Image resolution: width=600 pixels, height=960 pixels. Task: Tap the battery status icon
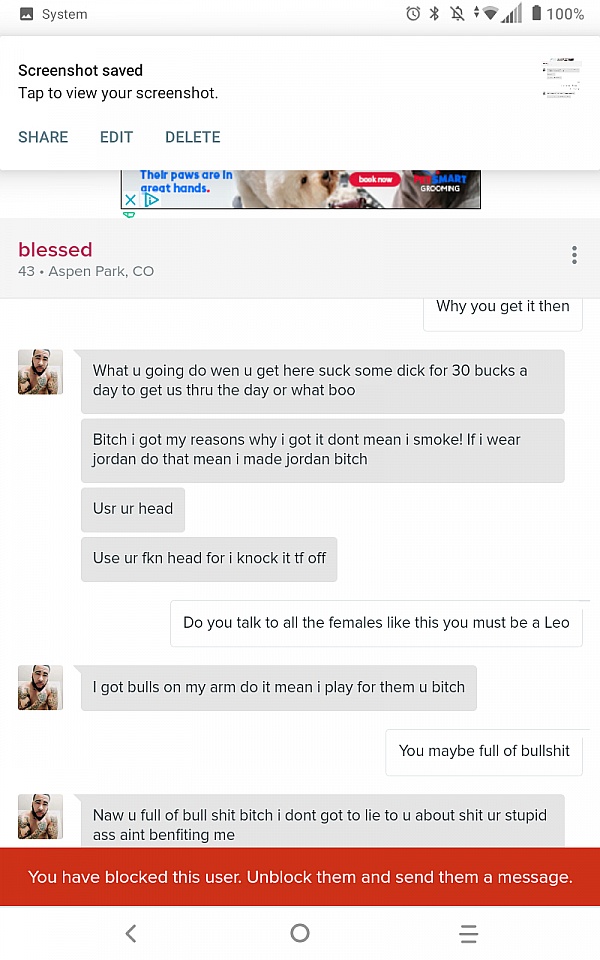[x=537, y=14]
